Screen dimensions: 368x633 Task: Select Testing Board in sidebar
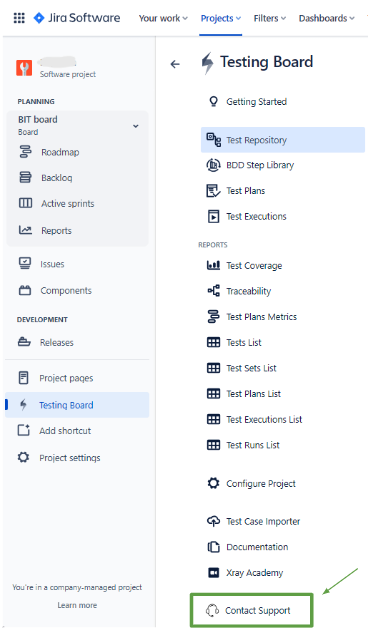pos(77,405)
